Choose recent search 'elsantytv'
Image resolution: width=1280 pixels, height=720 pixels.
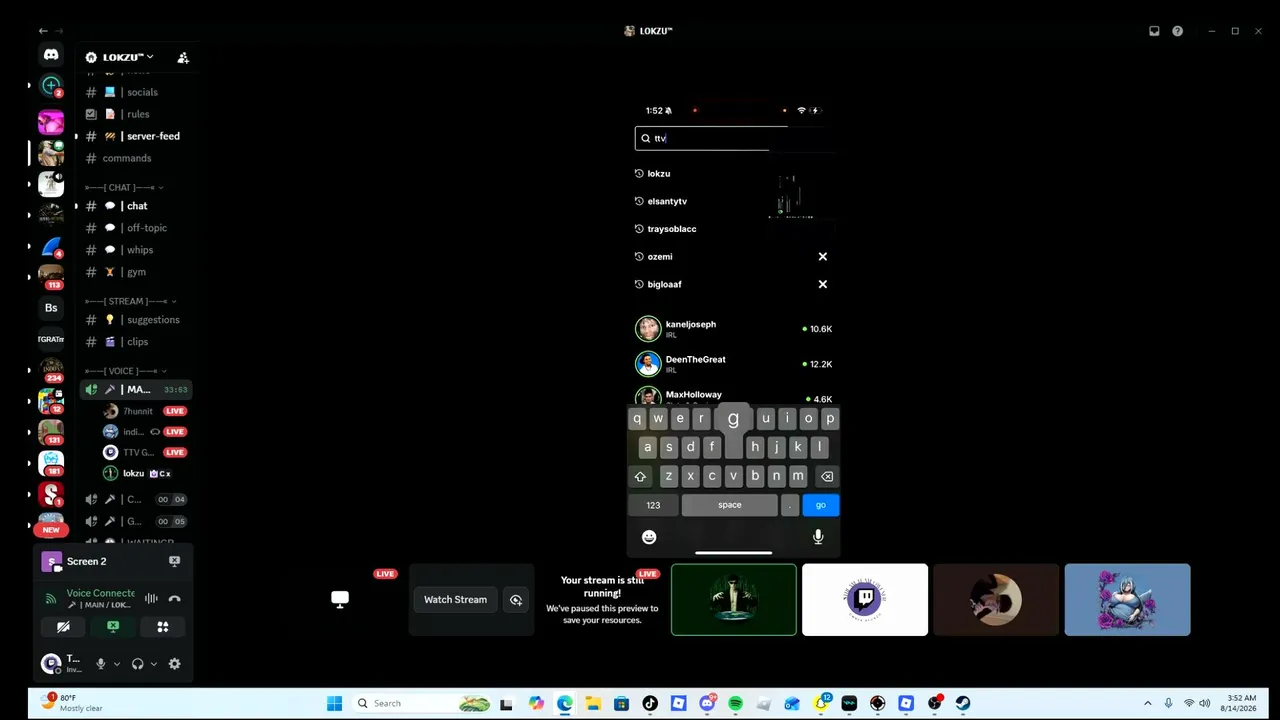667,201
